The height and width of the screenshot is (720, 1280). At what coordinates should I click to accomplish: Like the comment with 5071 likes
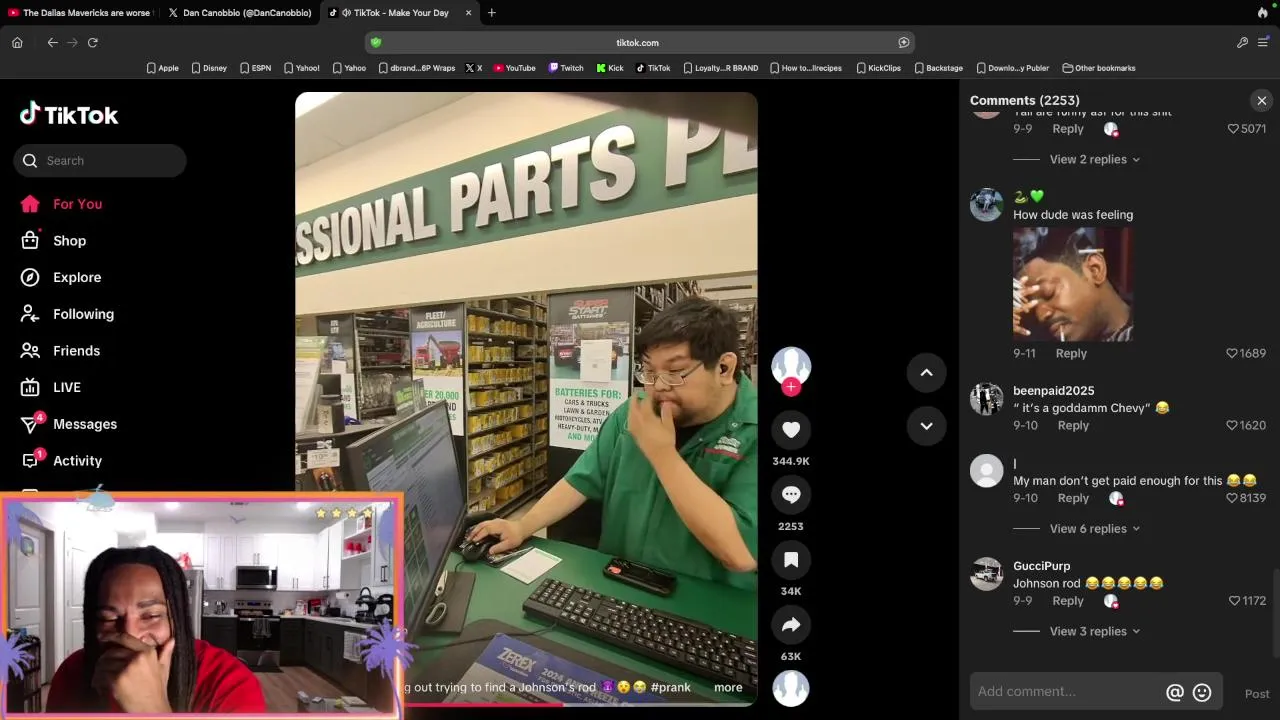click(x=1233, y=129)
